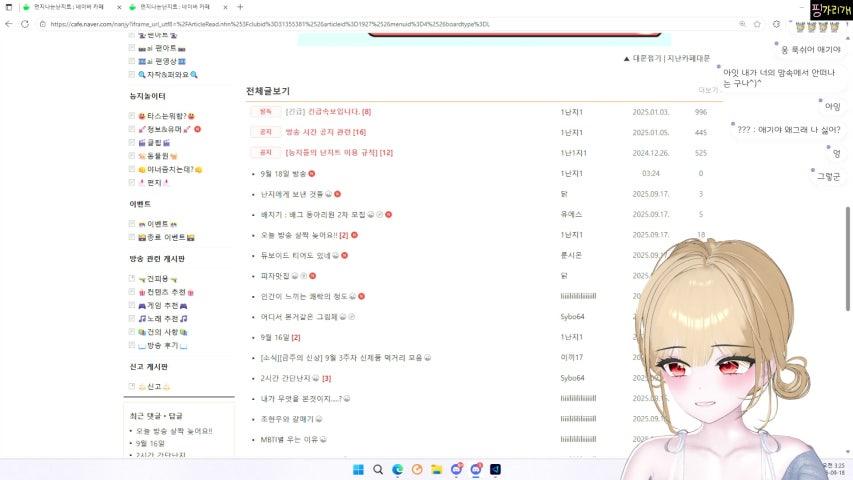Open the post 어디서 본거같은 그림체
Screen dimensions: 853x480
(x=299, y=317)
